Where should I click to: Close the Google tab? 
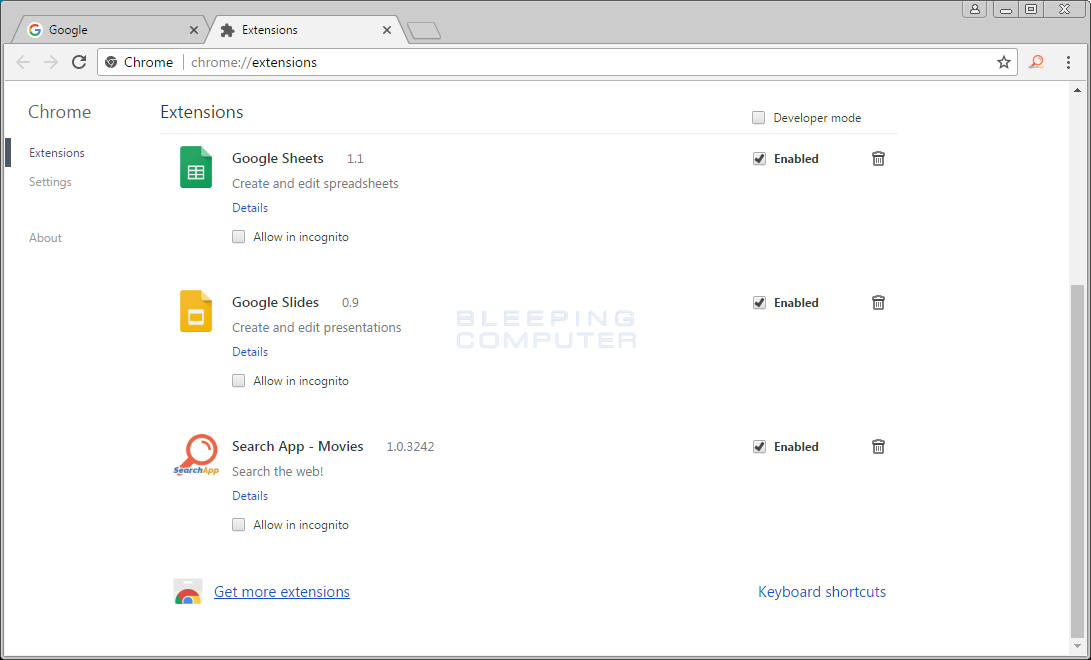194,30
